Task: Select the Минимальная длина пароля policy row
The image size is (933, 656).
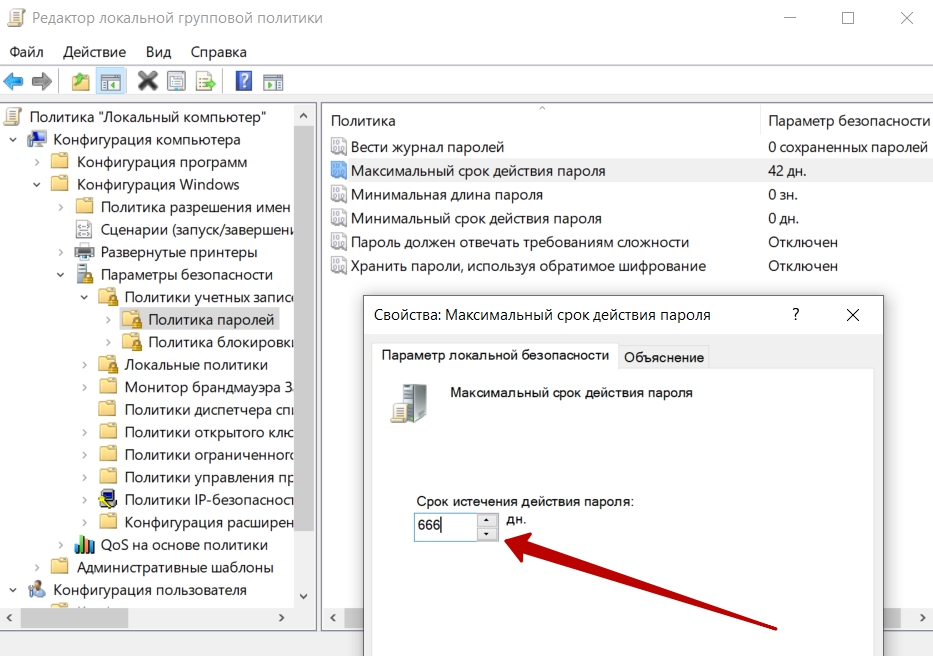Action: (x=446, y=194)
